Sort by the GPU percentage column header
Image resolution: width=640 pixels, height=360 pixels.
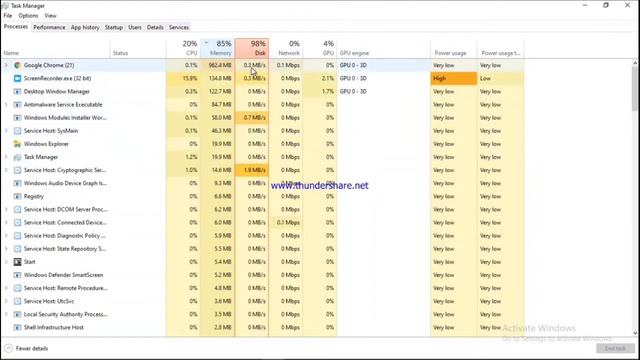coord(320,48)
